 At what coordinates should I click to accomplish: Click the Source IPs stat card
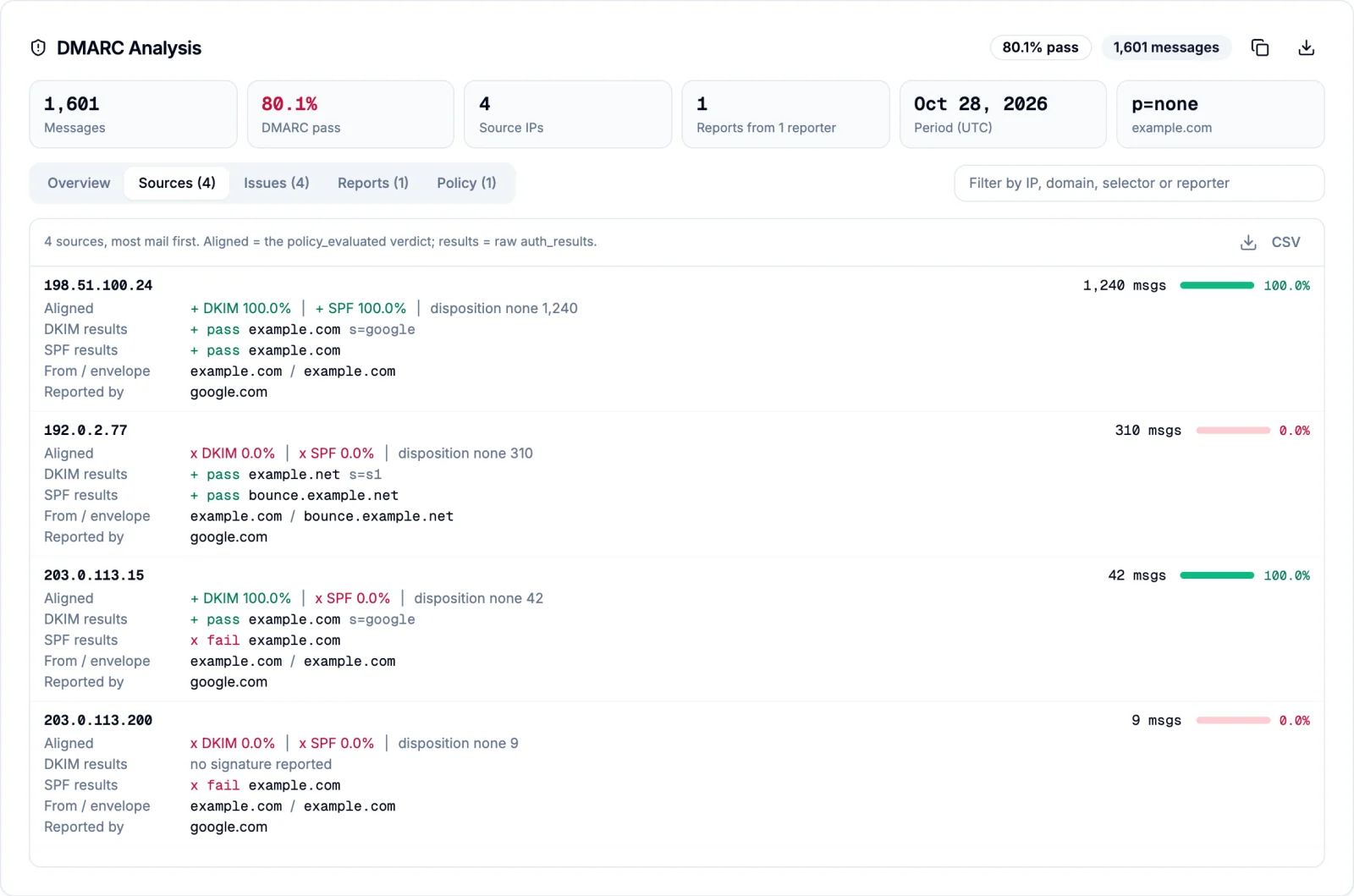pyautogui.click(x=568, y=114)
